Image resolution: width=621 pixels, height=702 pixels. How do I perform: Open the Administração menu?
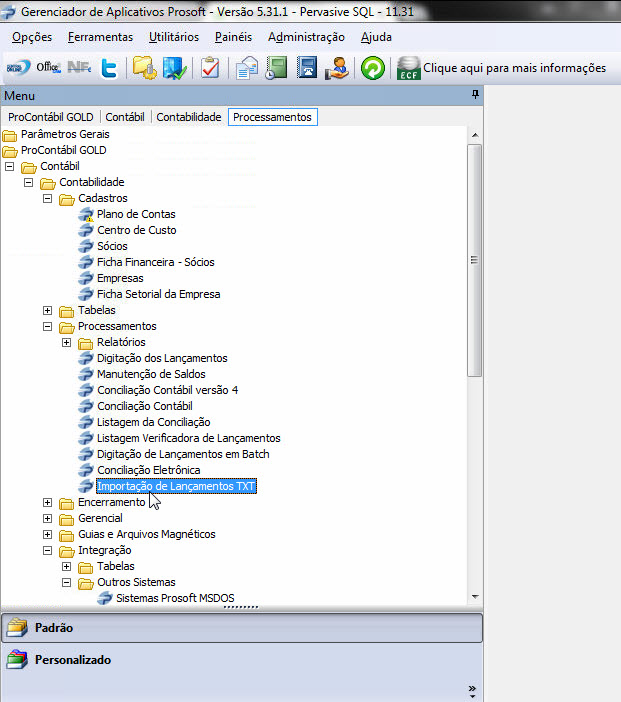pyautogui.click(x=306, y=37)
